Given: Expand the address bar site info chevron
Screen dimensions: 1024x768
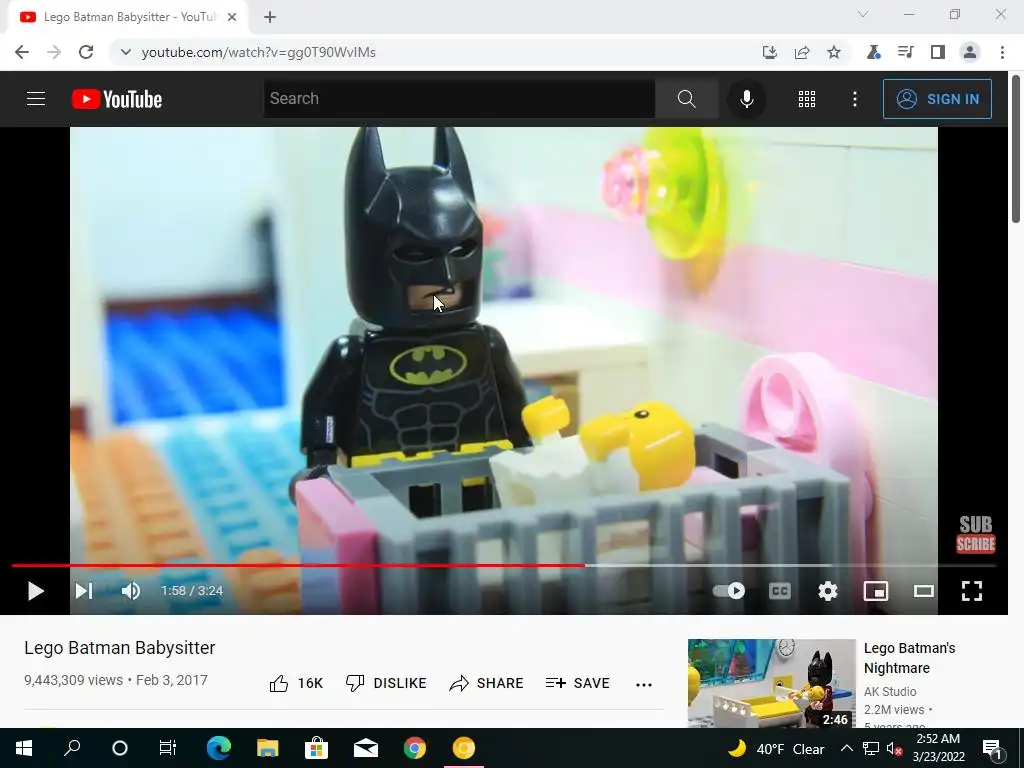Looking at the screenshot, I should coord(125,52).
